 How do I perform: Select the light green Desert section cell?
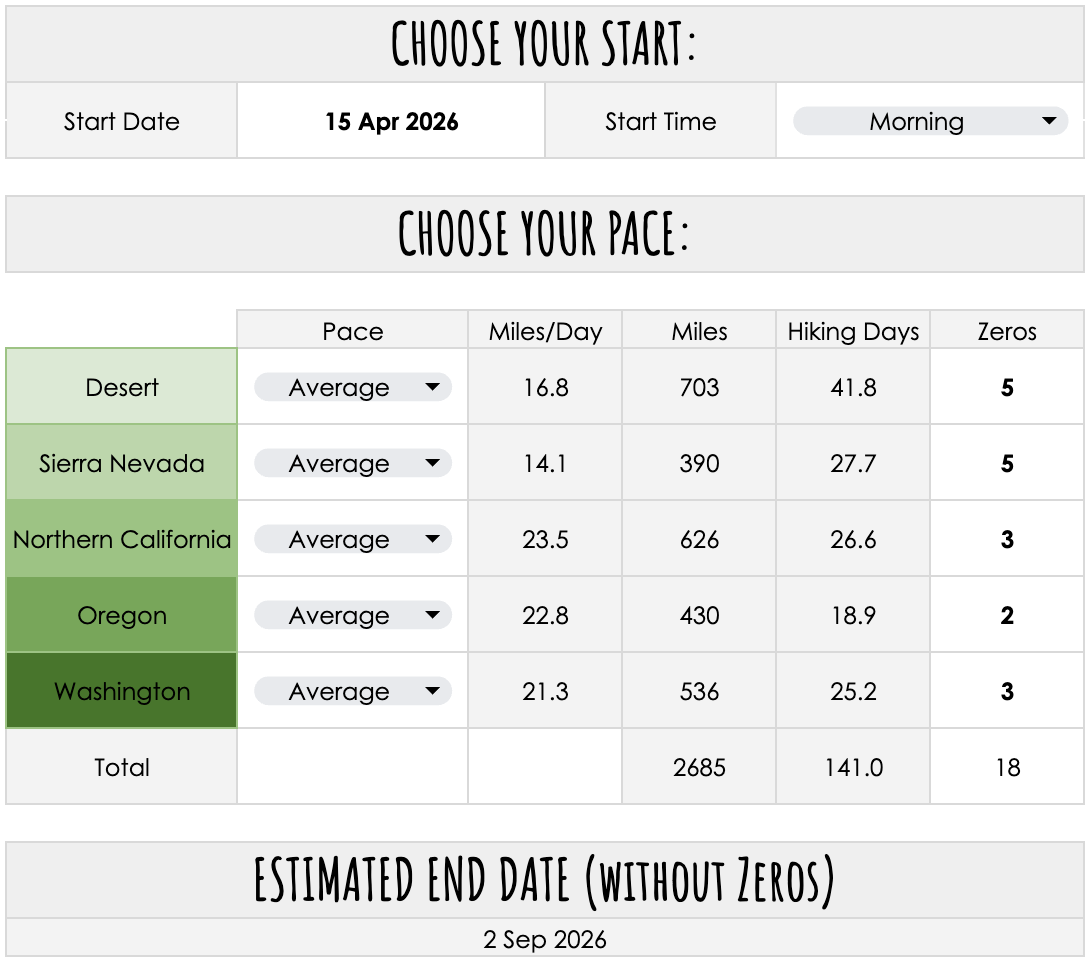(122, 386)
